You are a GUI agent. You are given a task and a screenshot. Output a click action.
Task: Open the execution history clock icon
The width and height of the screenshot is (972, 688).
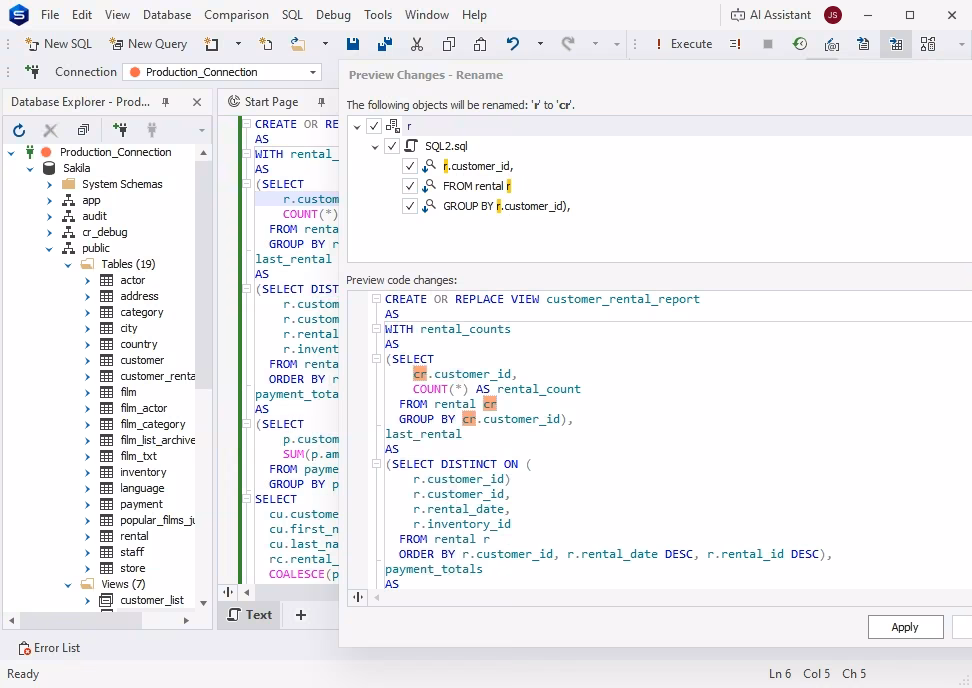click(x=800, y=44)
